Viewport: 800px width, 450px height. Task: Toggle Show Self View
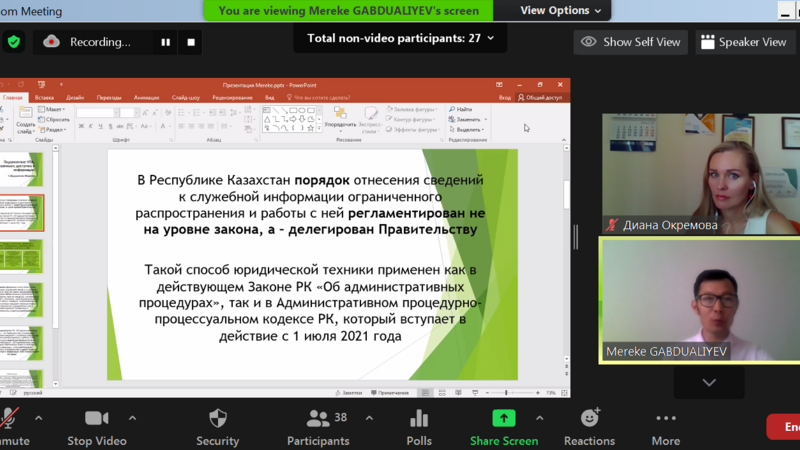[631, 42]
